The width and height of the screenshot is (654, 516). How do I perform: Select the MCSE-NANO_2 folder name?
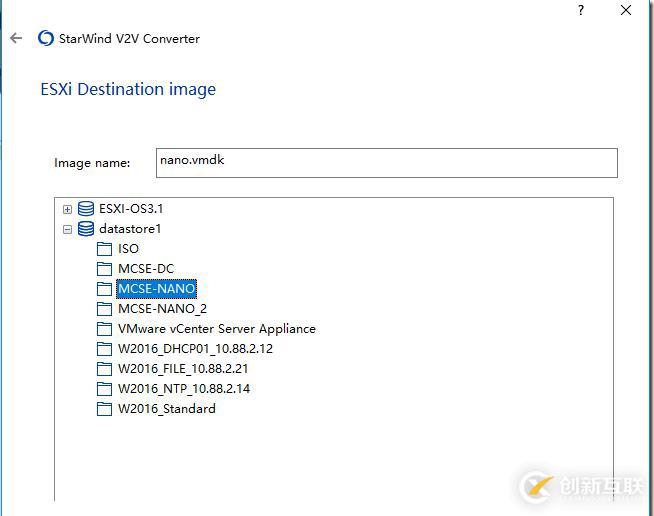pyautogui.click(x=162, y=309)
